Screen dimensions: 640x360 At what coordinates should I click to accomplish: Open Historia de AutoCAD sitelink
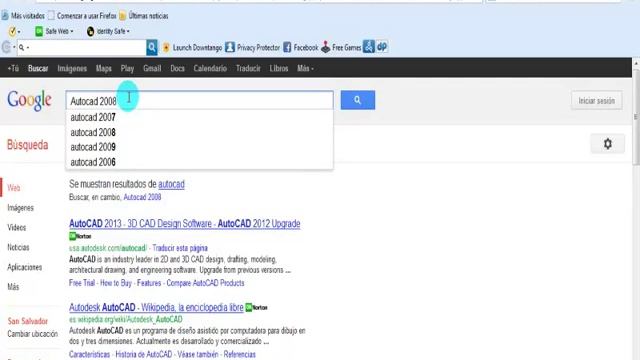[x=144, y=354]
